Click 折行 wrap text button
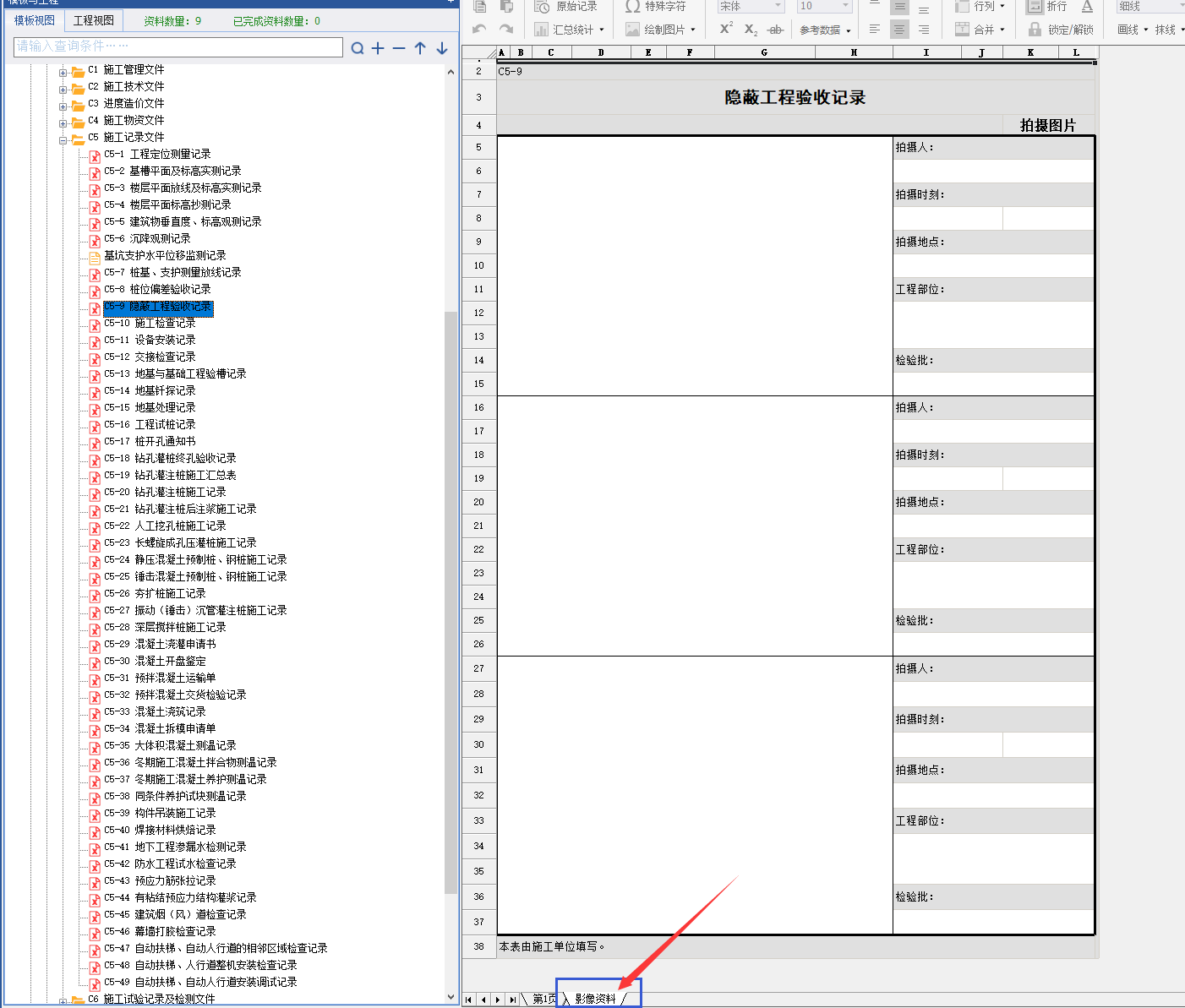 coord(1046,7)
